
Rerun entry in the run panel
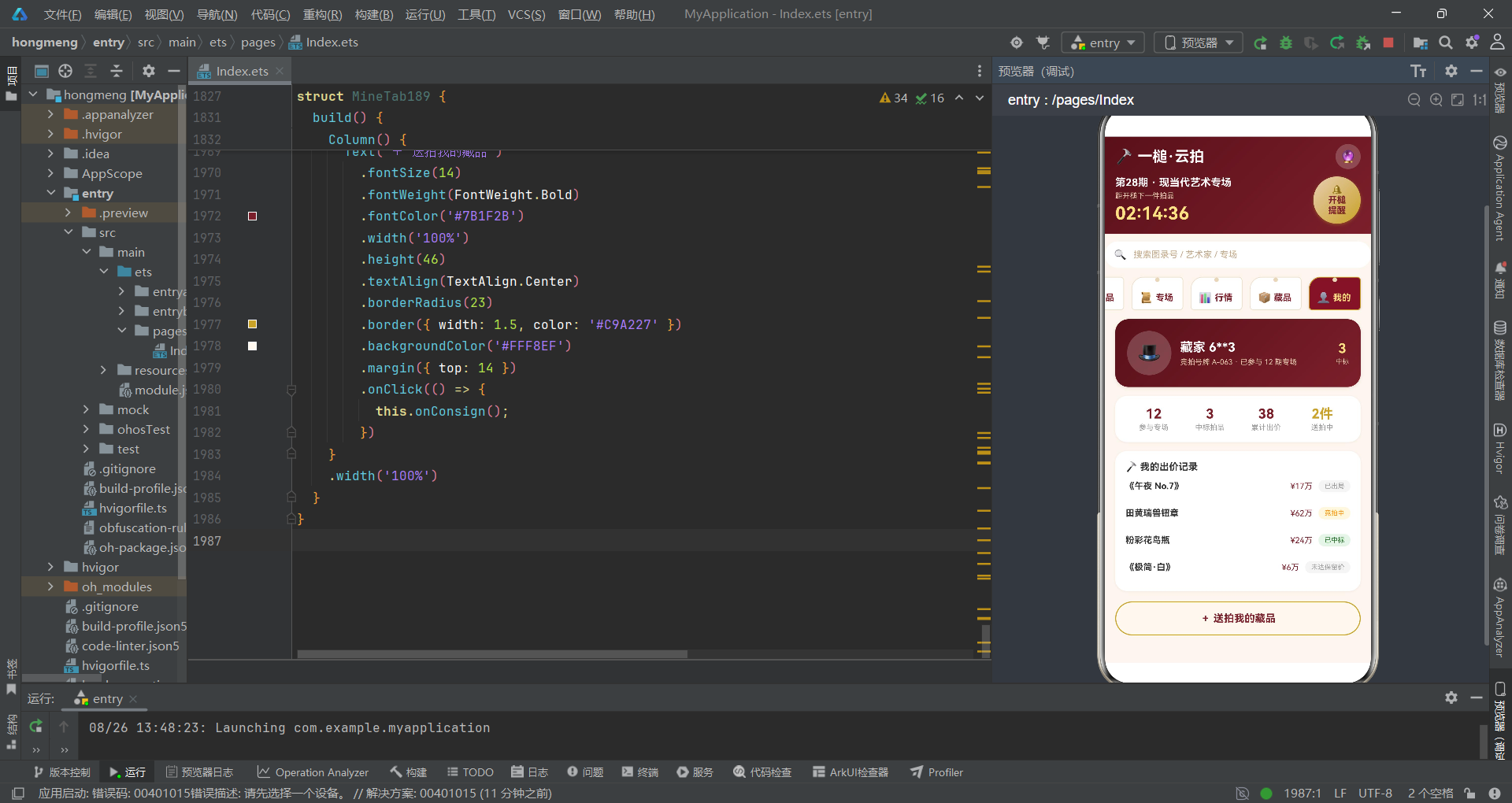pos(36,727)
